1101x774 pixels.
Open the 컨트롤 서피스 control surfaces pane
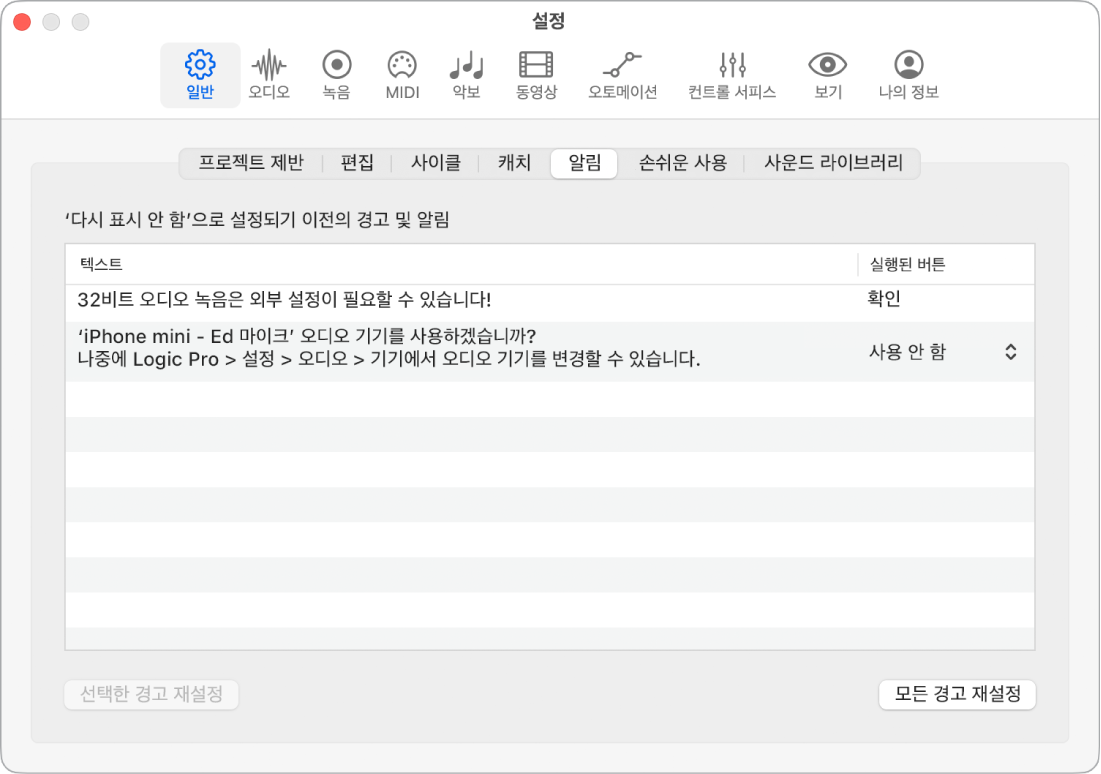pos(732,75)
